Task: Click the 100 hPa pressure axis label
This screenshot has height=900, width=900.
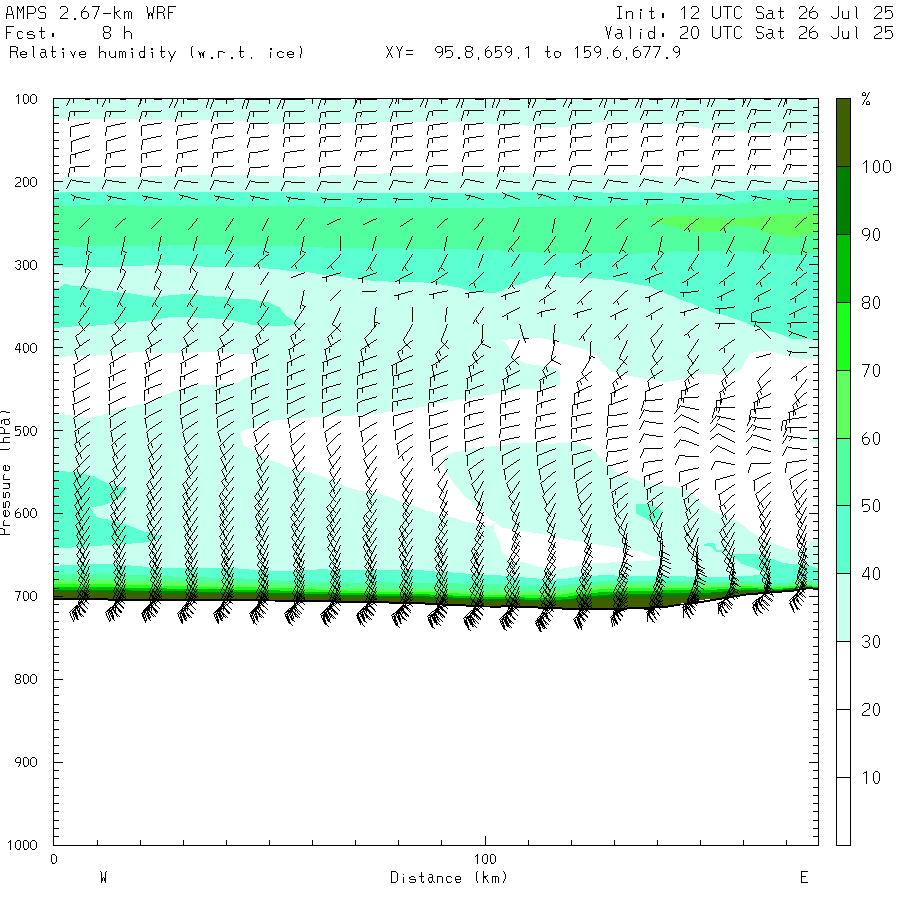Action: tap(26, 99)
